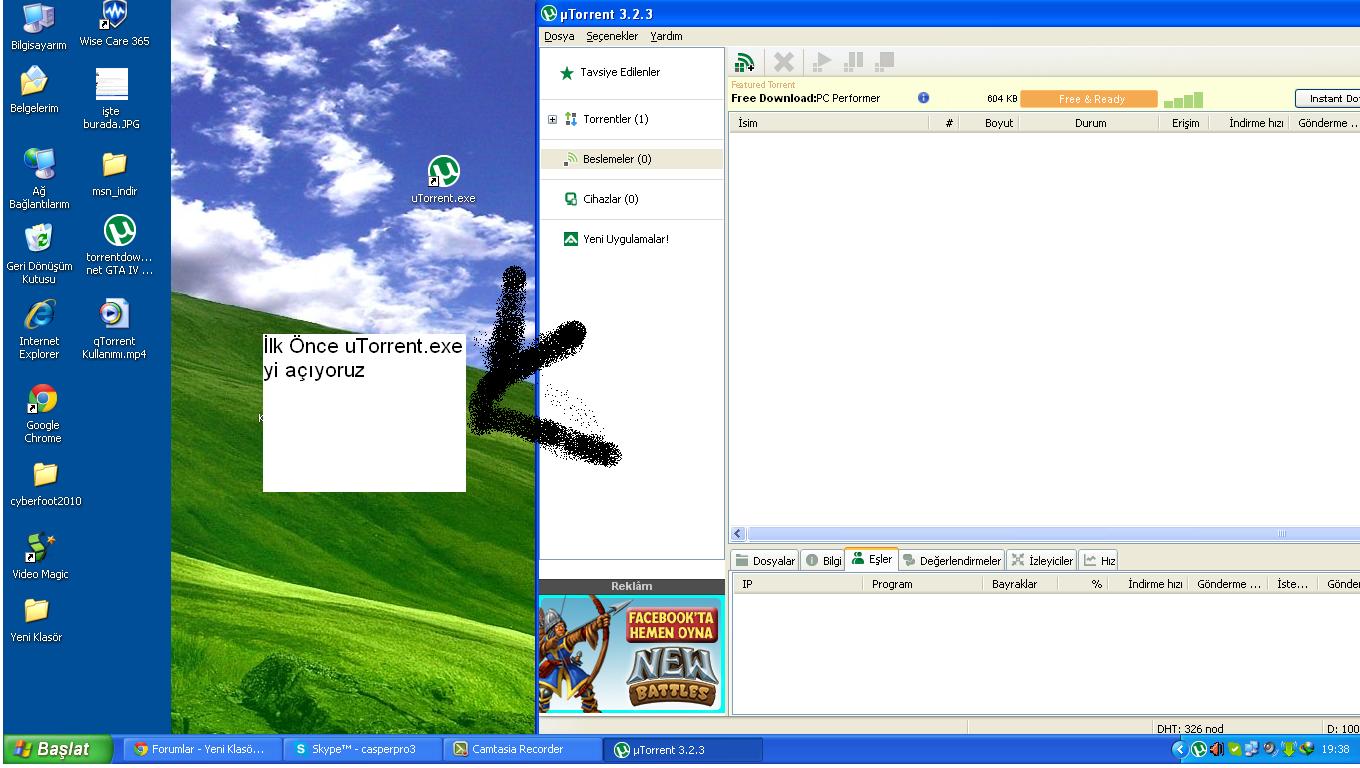
Task: Click the Free & Ready orange bar
Action: tap(1089, 99)
